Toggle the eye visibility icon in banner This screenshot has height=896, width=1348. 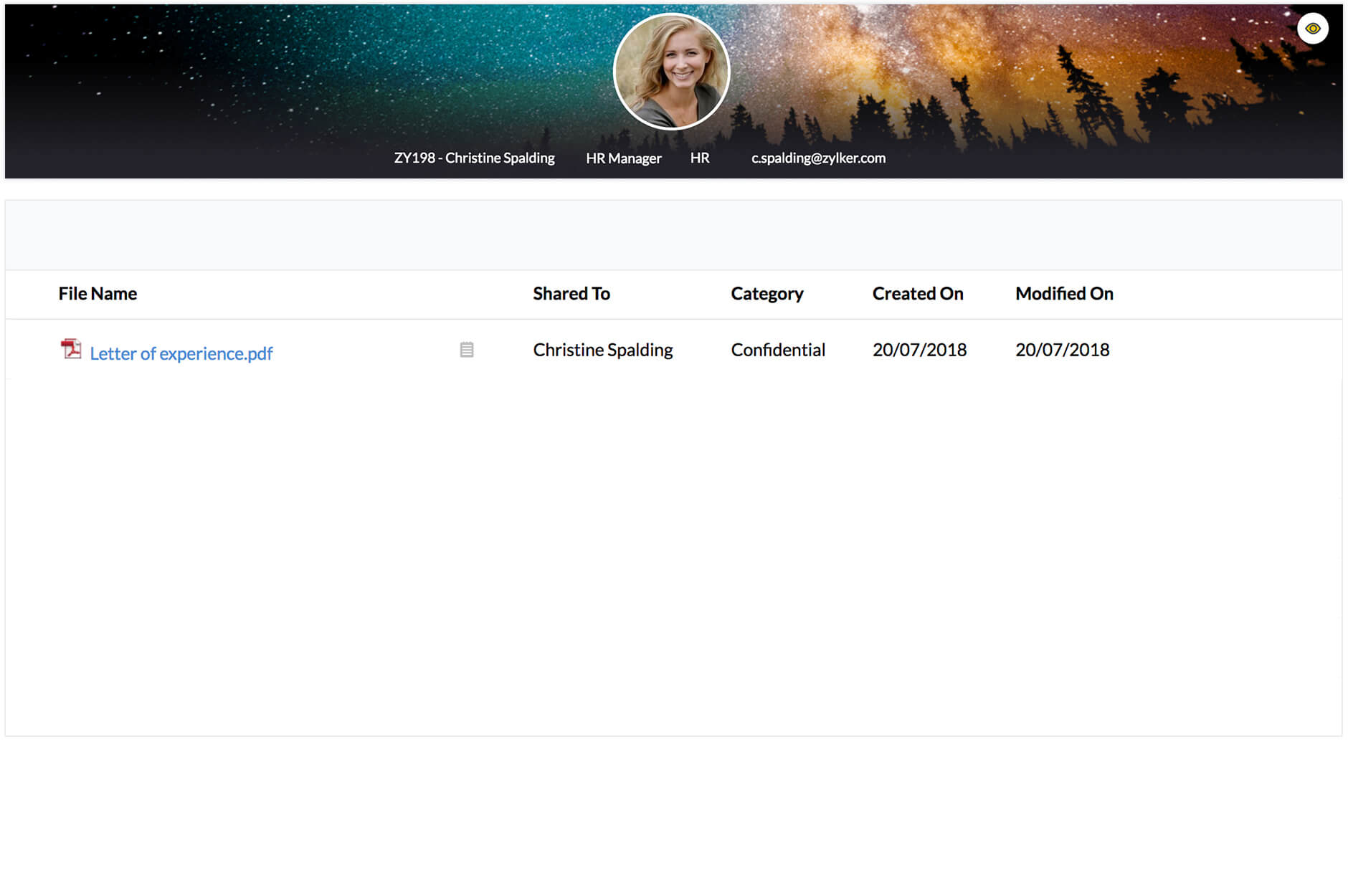tap(1312, 29)
